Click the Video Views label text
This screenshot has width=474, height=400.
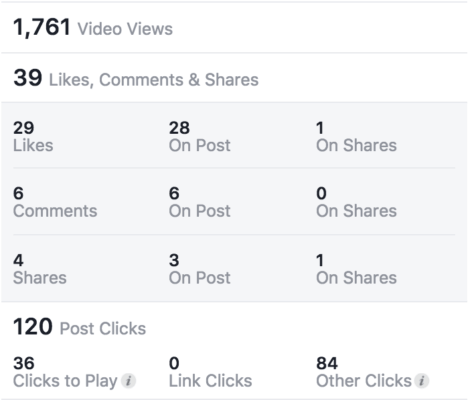125,29
